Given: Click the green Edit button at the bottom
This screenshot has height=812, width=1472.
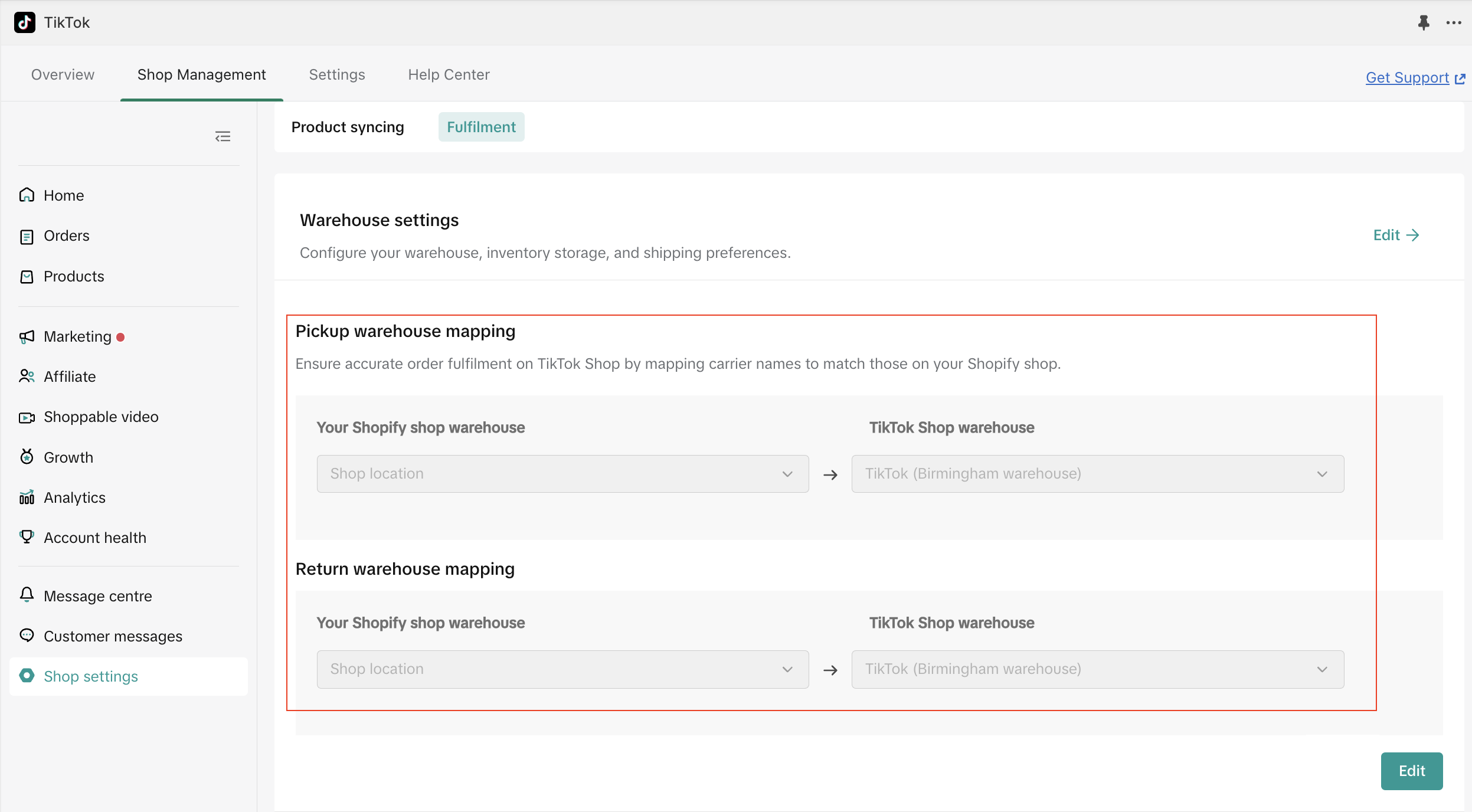Looking at the screenshot, I should 1412,771.
